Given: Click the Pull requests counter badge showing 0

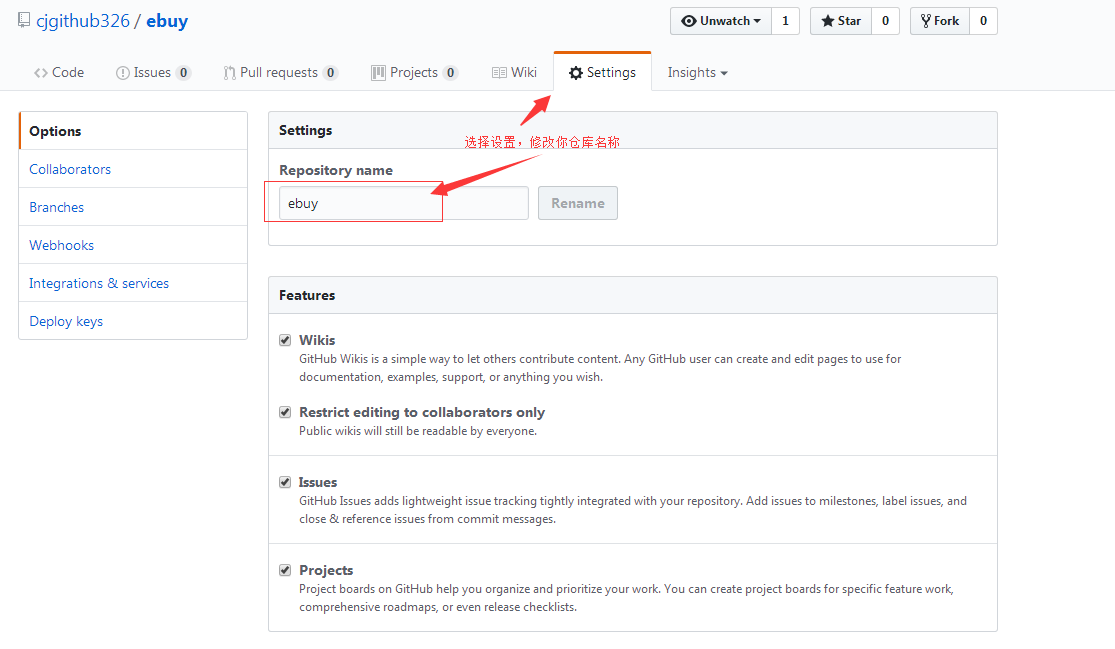Looking at the screenshot, I should click(330, 73).
